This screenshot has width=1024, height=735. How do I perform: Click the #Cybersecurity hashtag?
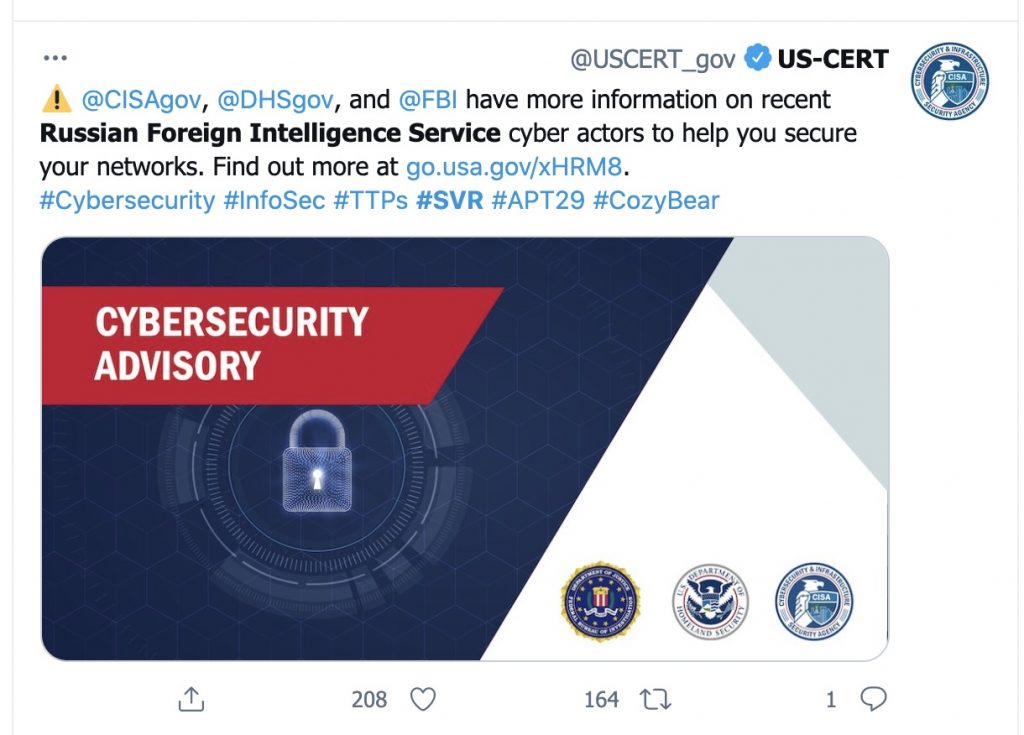click(127, 200)
